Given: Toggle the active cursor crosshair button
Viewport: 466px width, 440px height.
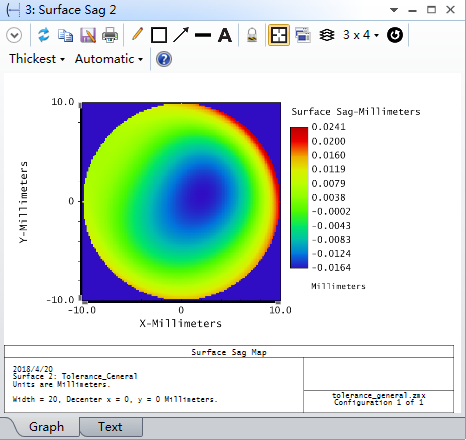Looking at the screenshot, I should 279,35.
